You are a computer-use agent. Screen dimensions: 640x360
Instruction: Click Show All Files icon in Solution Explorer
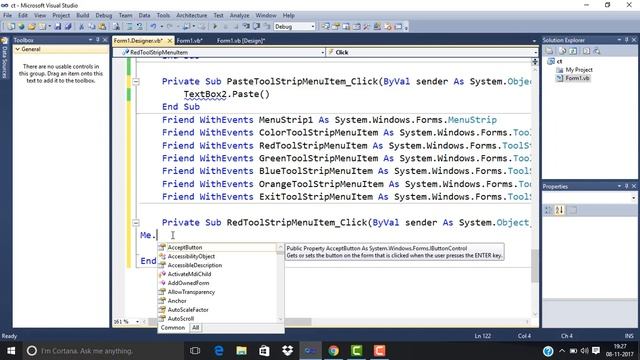pyautogui.click(x=563, y=51)
